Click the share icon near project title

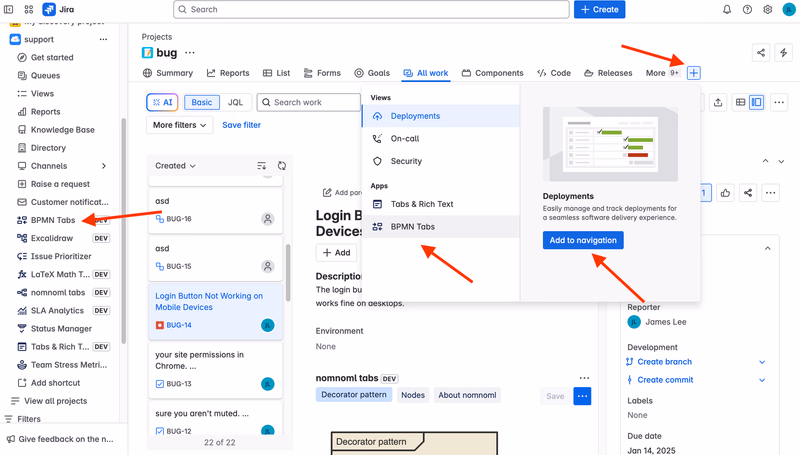(761, 53)
